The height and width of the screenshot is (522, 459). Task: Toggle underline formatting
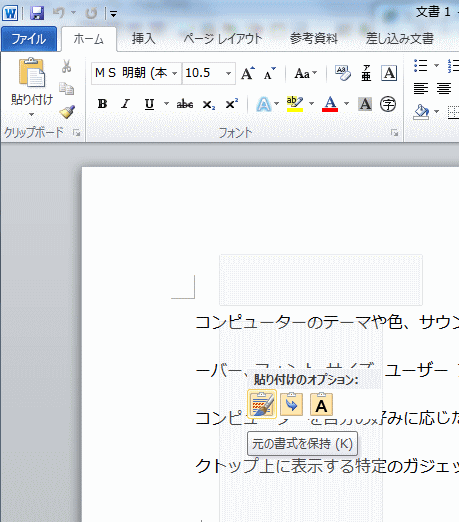[149, 104]
